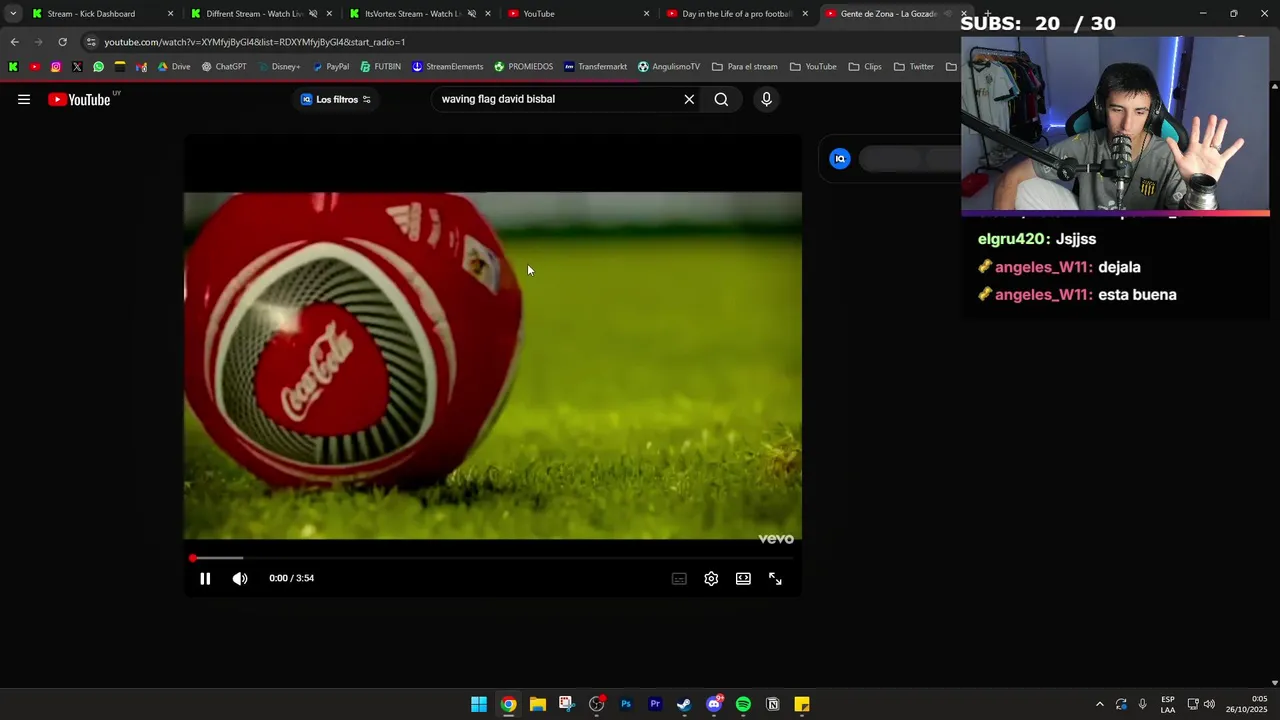
Task: Clear the search box with the X
Action: [689, 99]
